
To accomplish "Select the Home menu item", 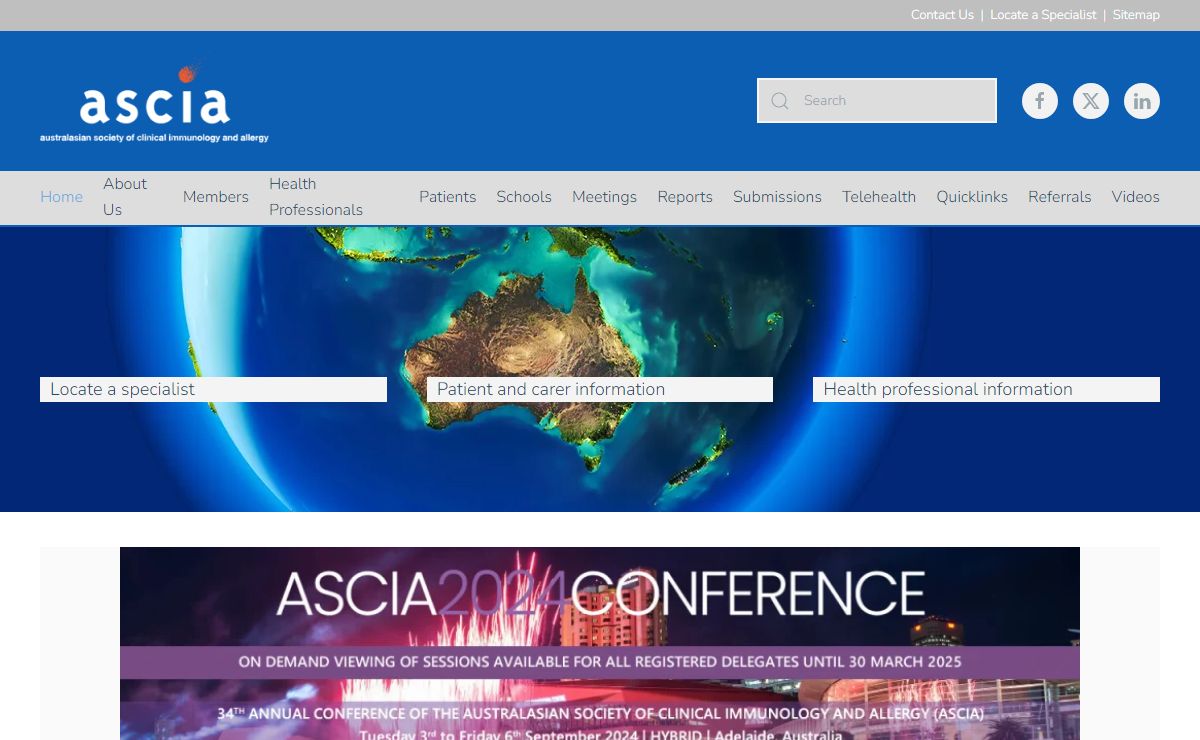I will (61, 197).
